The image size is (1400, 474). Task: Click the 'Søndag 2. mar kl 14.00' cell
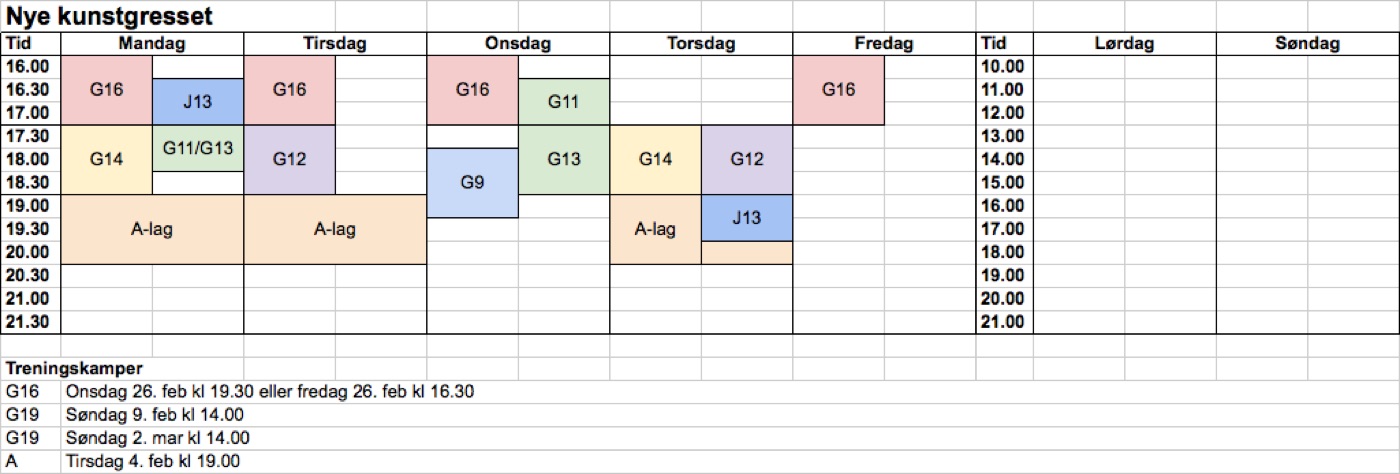coord(157,438)
